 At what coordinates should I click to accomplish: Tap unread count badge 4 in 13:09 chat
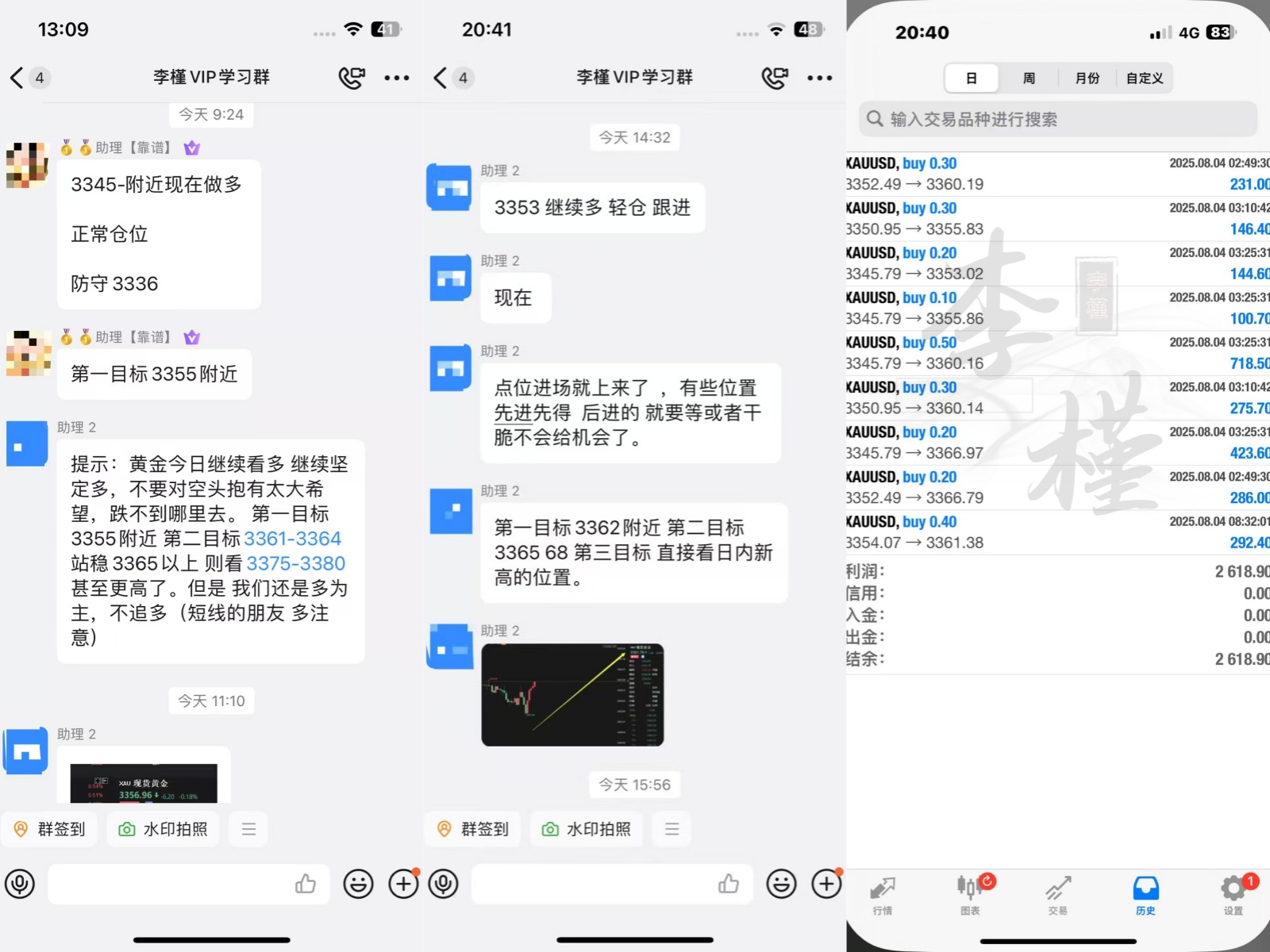pyautogui.click(x=40, y=78)
